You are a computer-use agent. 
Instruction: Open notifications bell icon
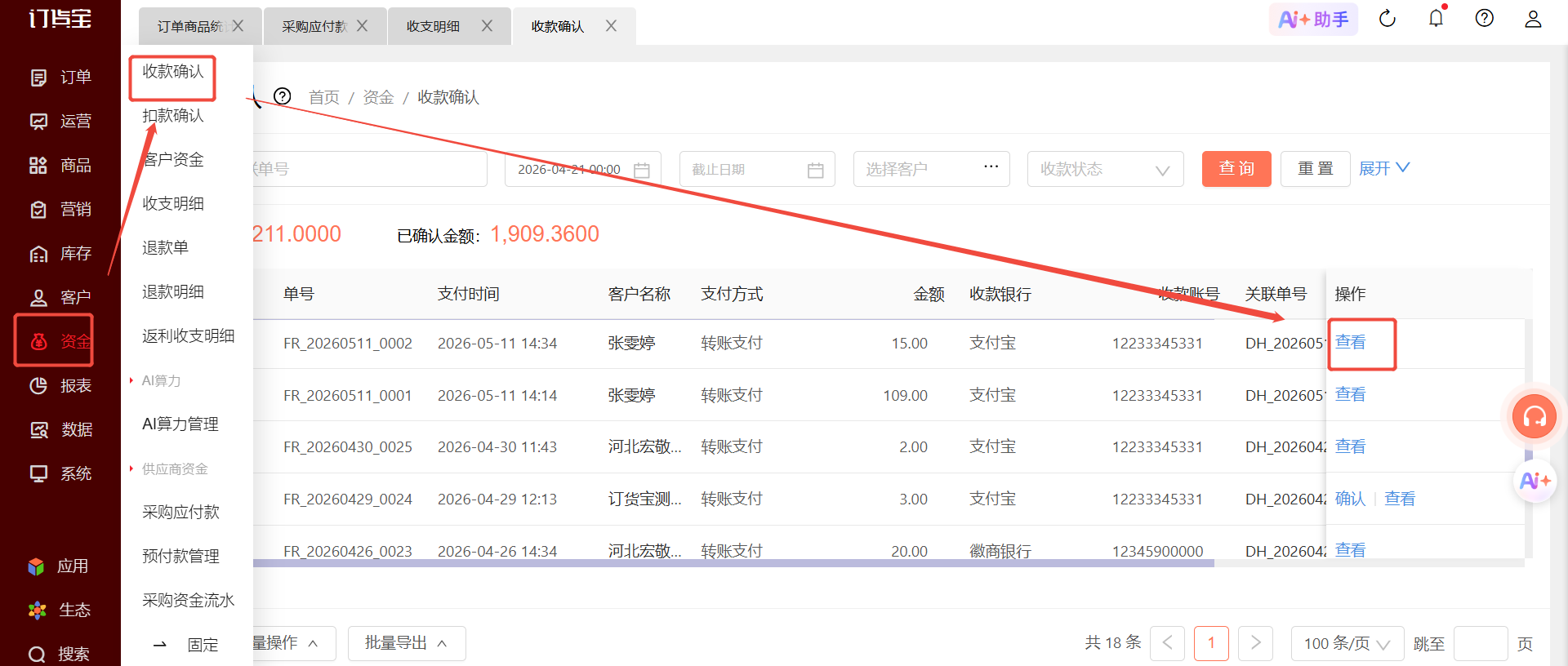click(1437, 18)
